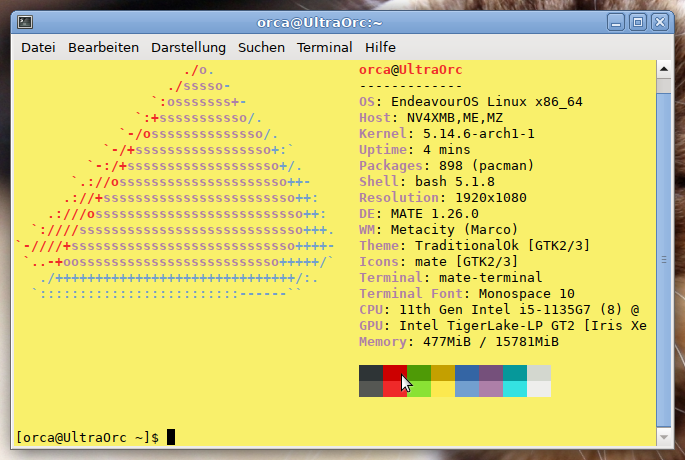Click the Theme: TraditionalOk line
Viewport: 685px width, 460px height.
point(474,246)
